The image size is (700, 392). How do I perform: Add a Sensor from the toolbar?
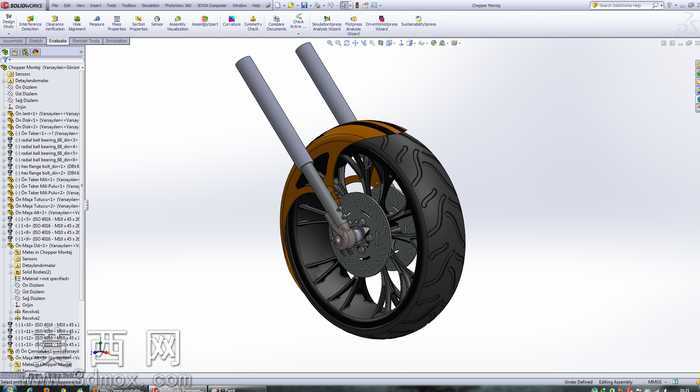[157, 22]
